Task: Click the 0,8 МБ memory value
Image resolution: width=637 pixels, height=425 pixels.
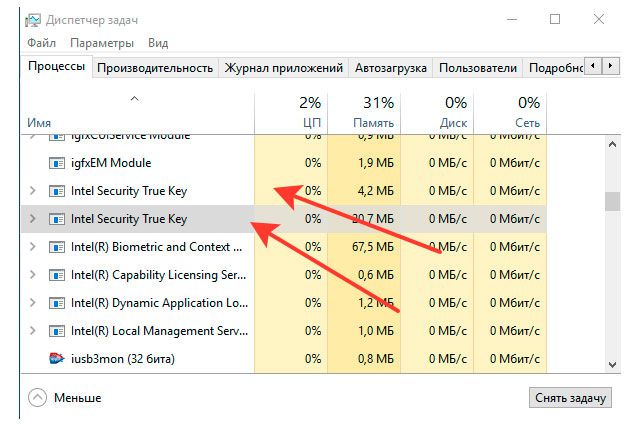Action: point(376,359)
